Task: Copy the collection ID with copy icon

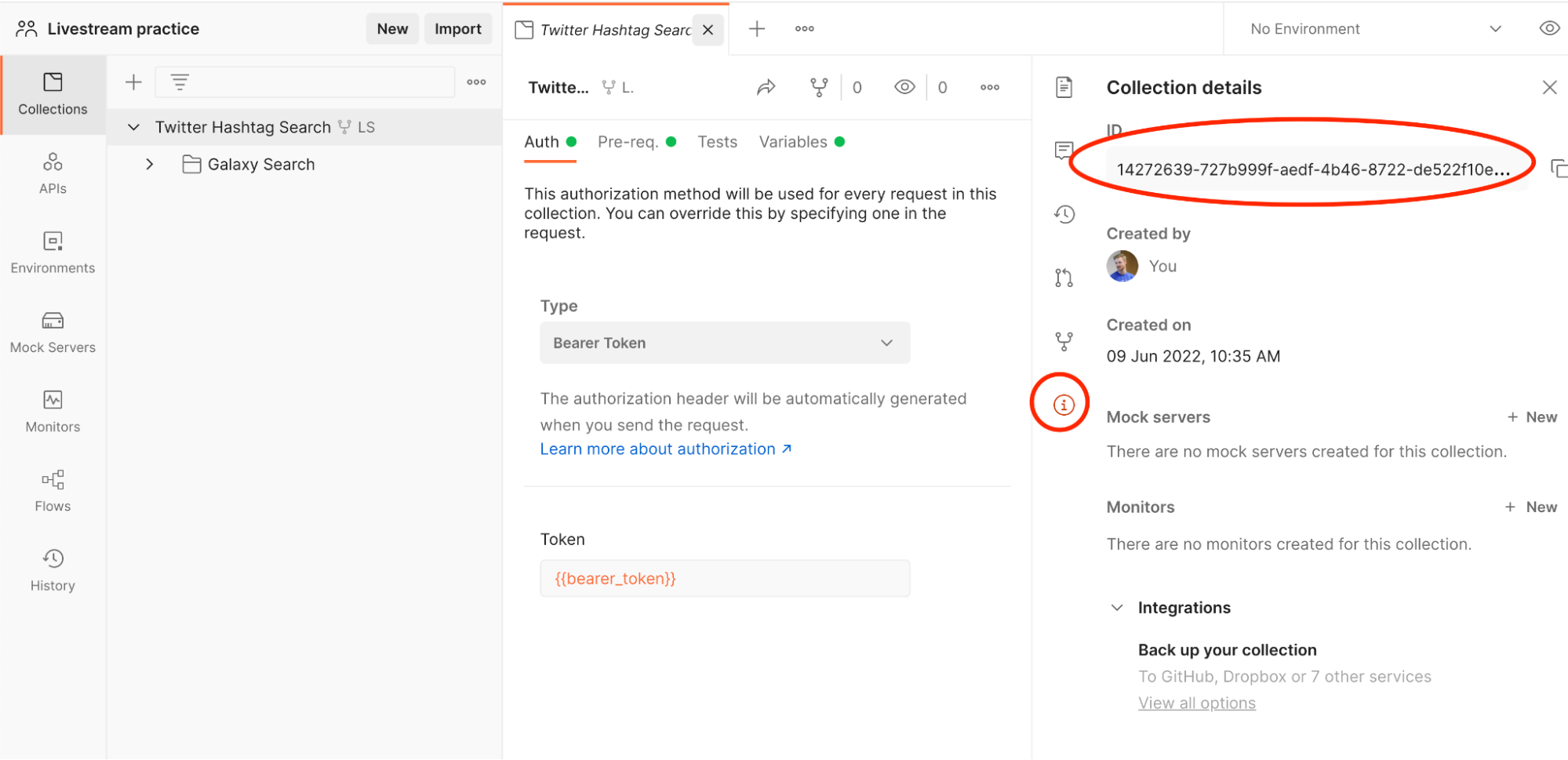Action: 1558,168
